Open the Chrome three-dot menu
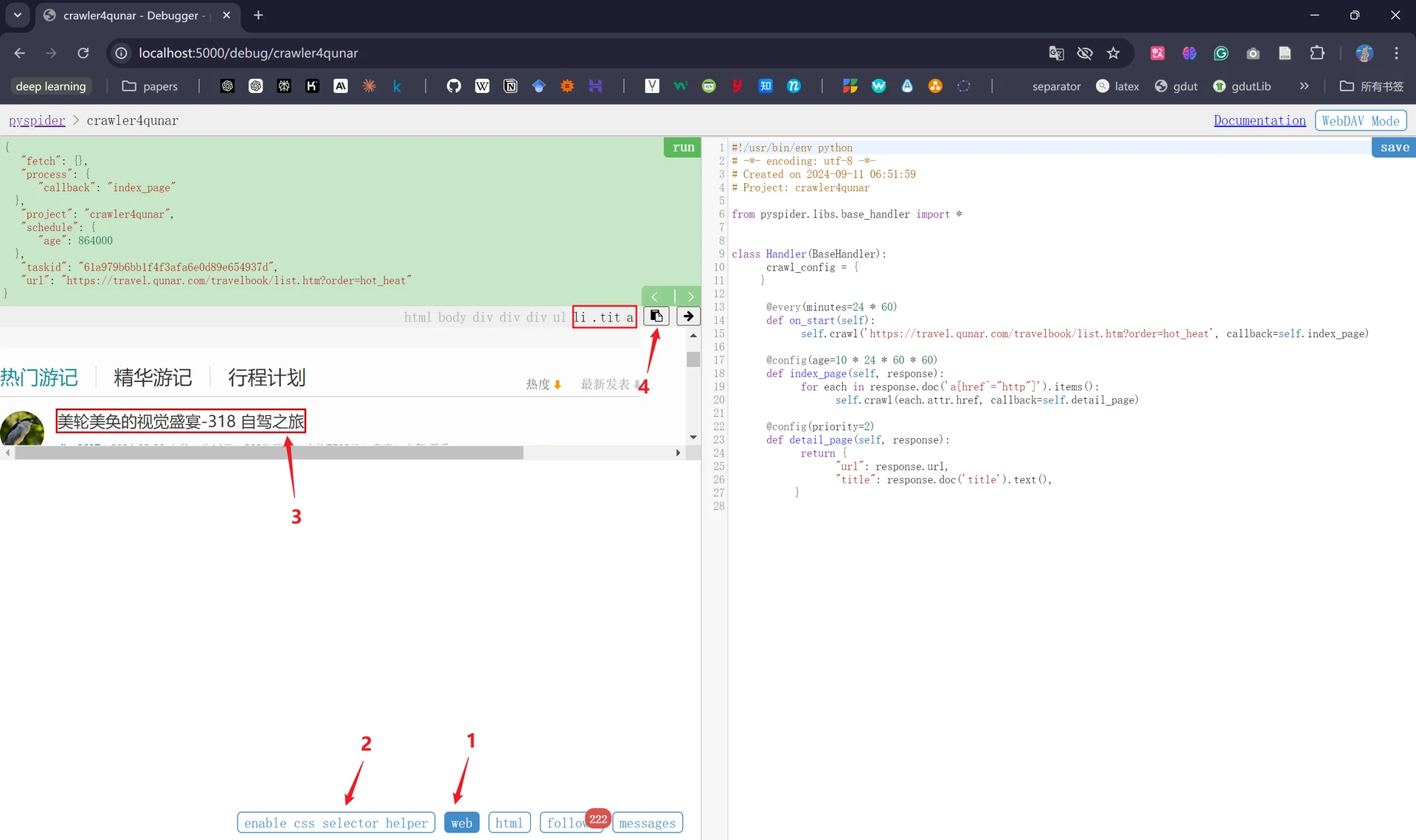Screen dimensions: 1416x840 (1396, 53)
